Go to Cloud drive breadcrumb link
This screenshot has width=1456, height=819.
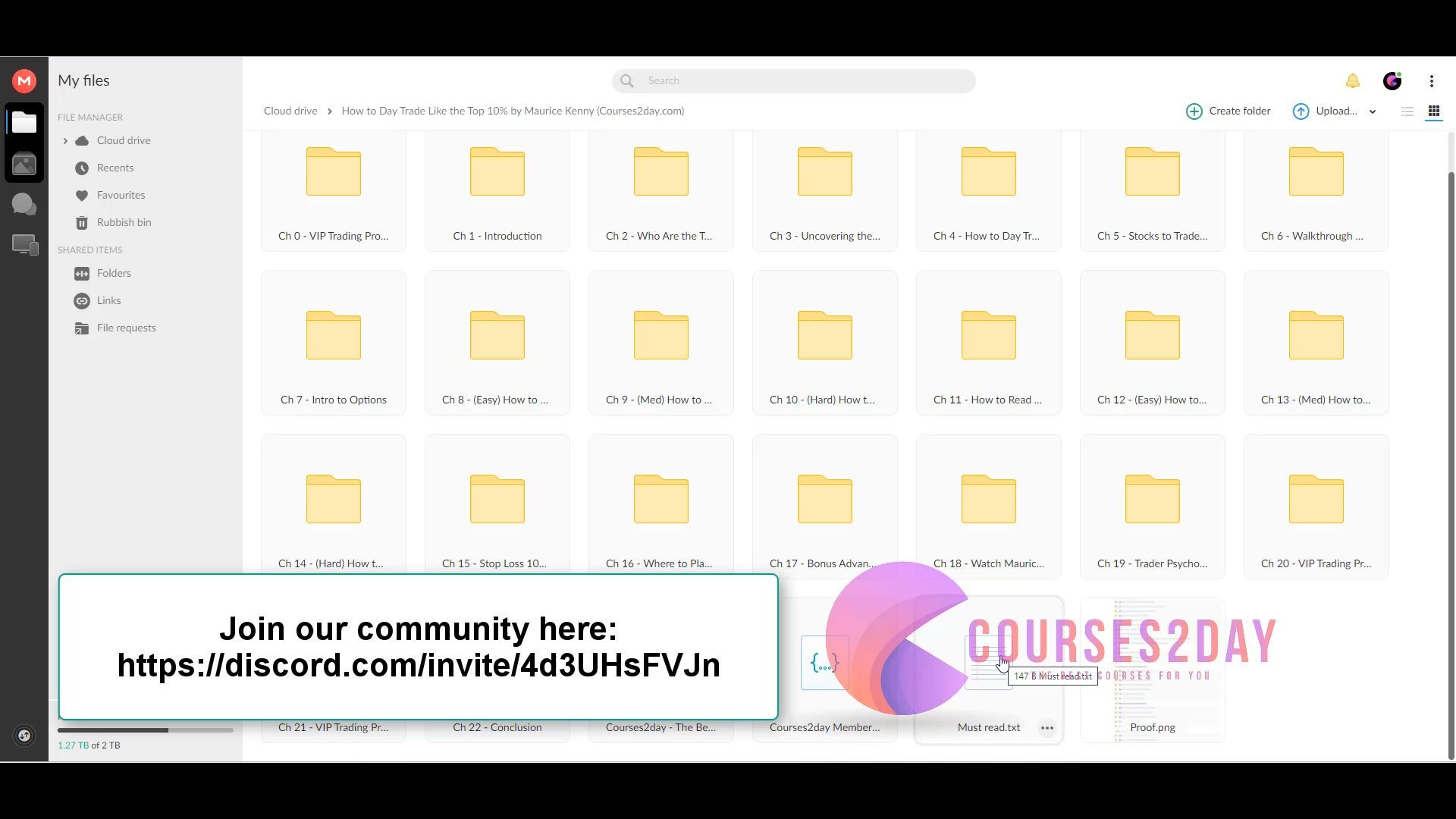(x=290, y=111)
